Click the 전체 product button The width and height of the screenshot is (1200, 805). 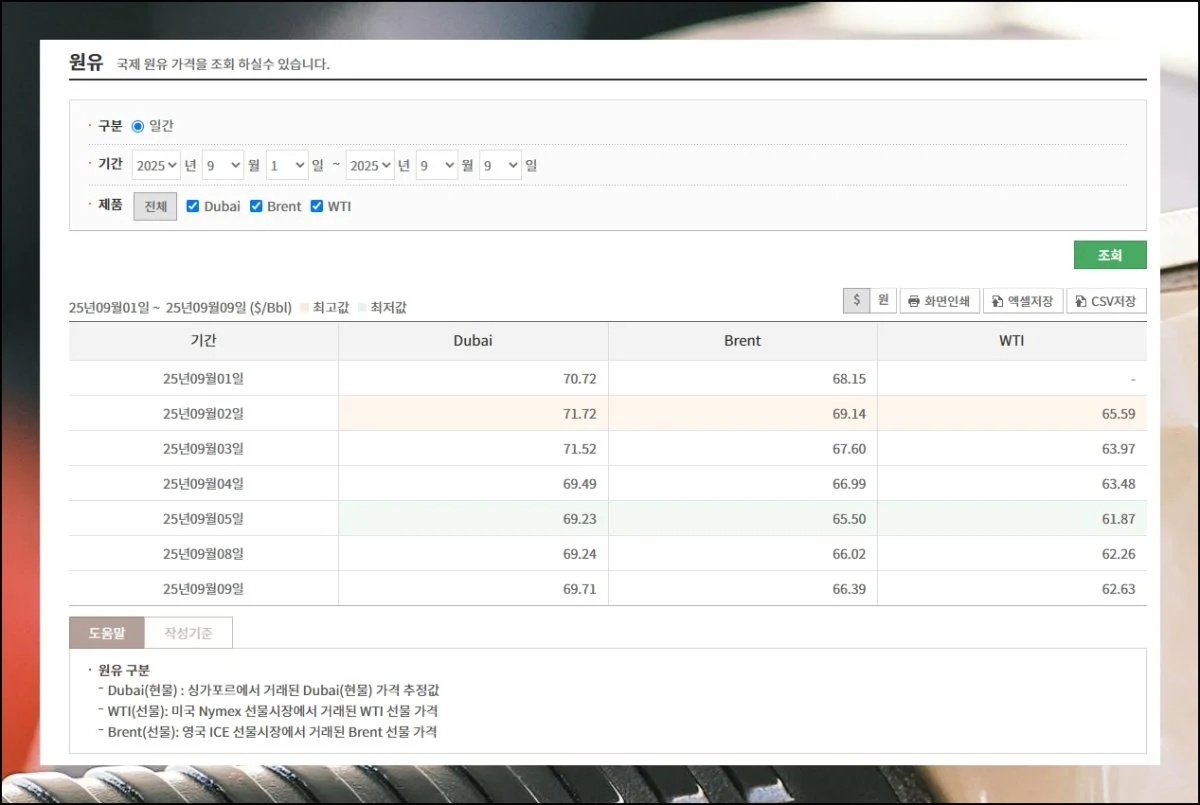click(155, 206)
